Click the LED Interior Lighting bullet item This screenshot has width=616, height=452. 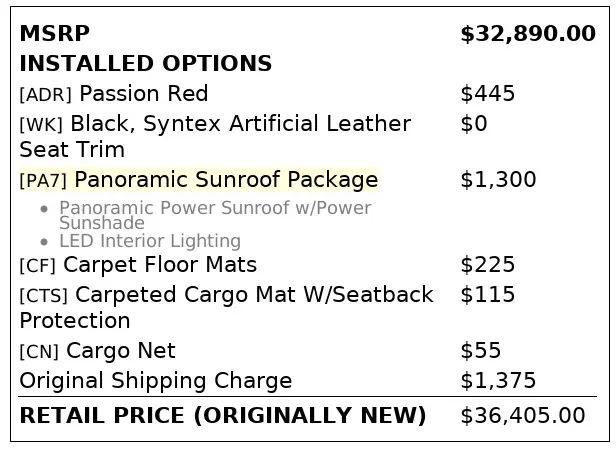[149, 241]
